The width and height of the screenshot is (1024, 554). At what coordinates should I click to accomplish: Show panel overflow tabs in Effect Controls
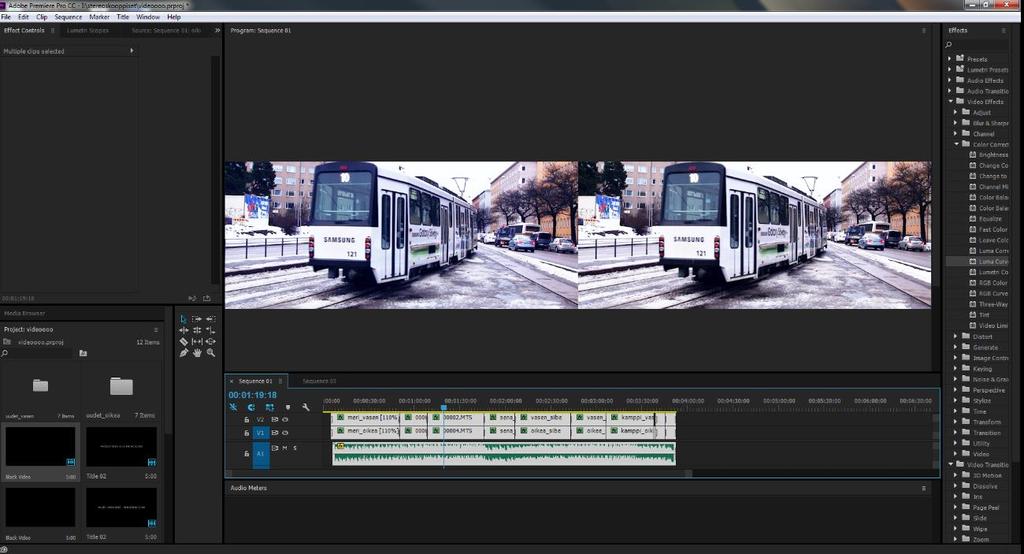[x=217, y=31]
